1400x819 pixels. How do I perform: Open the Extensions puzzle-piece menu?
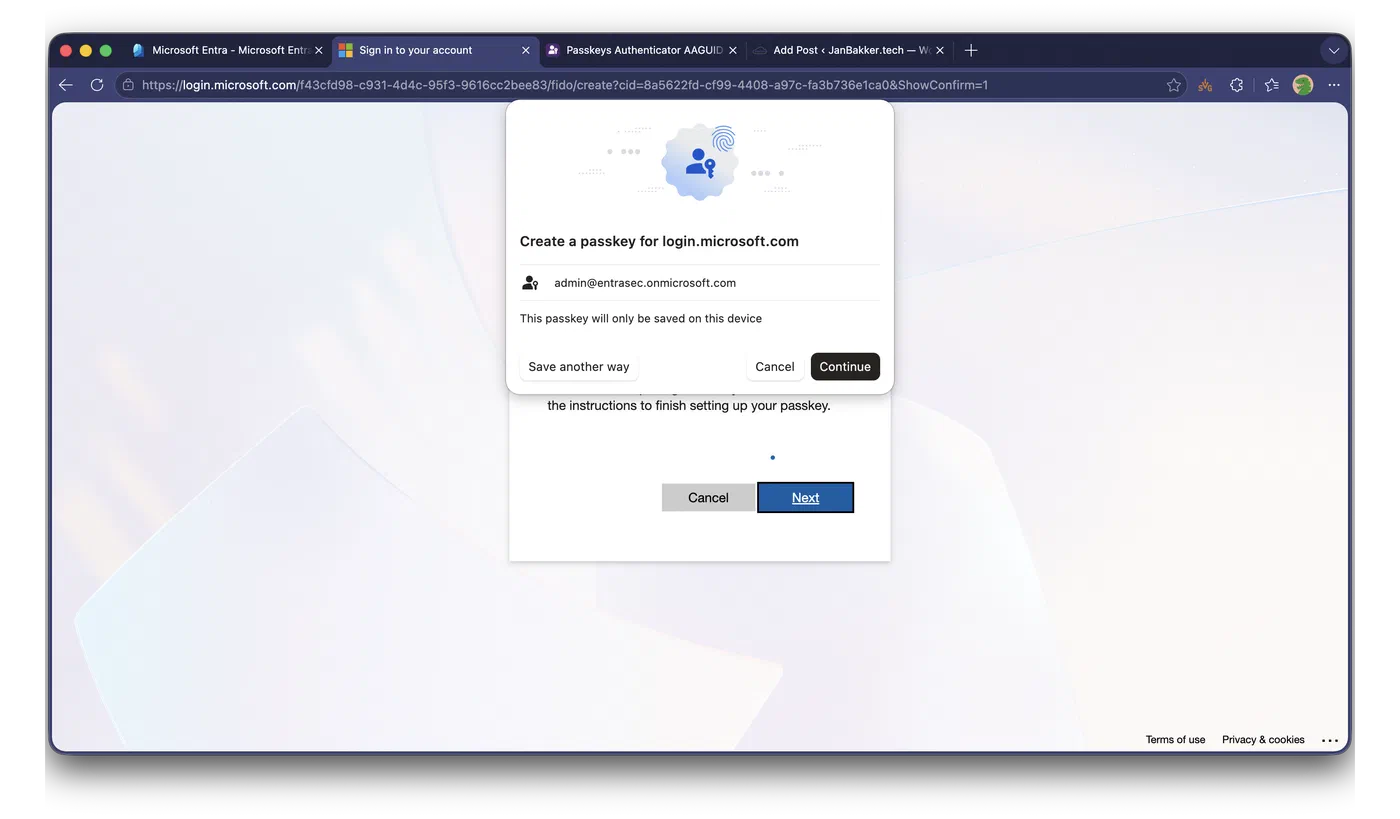pos(1237,85)
